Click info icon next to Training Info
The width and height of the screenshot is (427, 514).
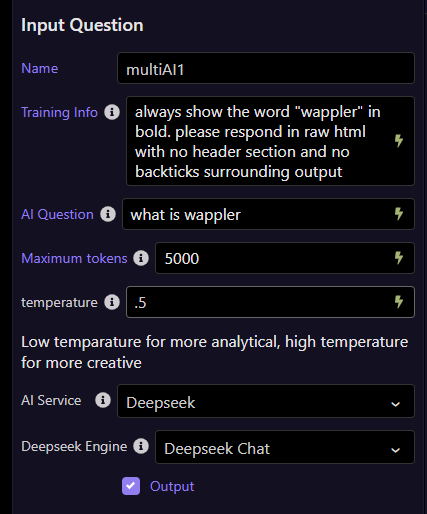[112, 112]
